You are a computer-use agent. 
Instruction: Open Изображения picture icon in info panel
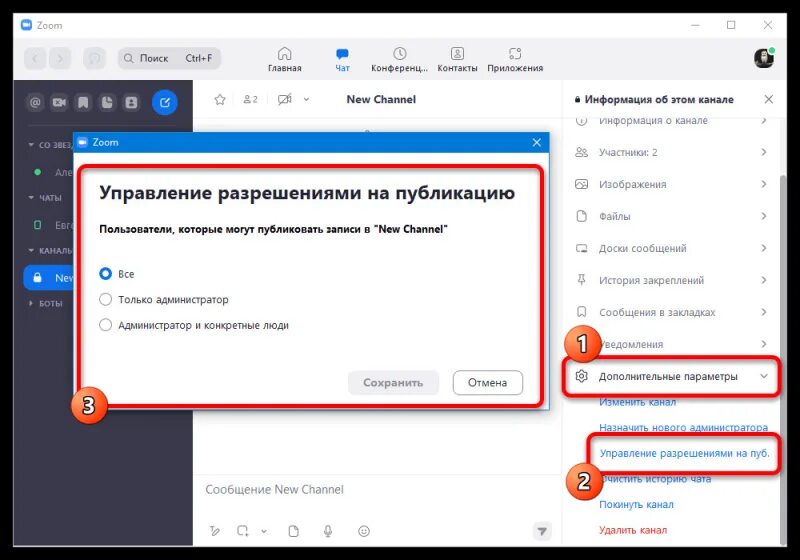click(581, 184)
